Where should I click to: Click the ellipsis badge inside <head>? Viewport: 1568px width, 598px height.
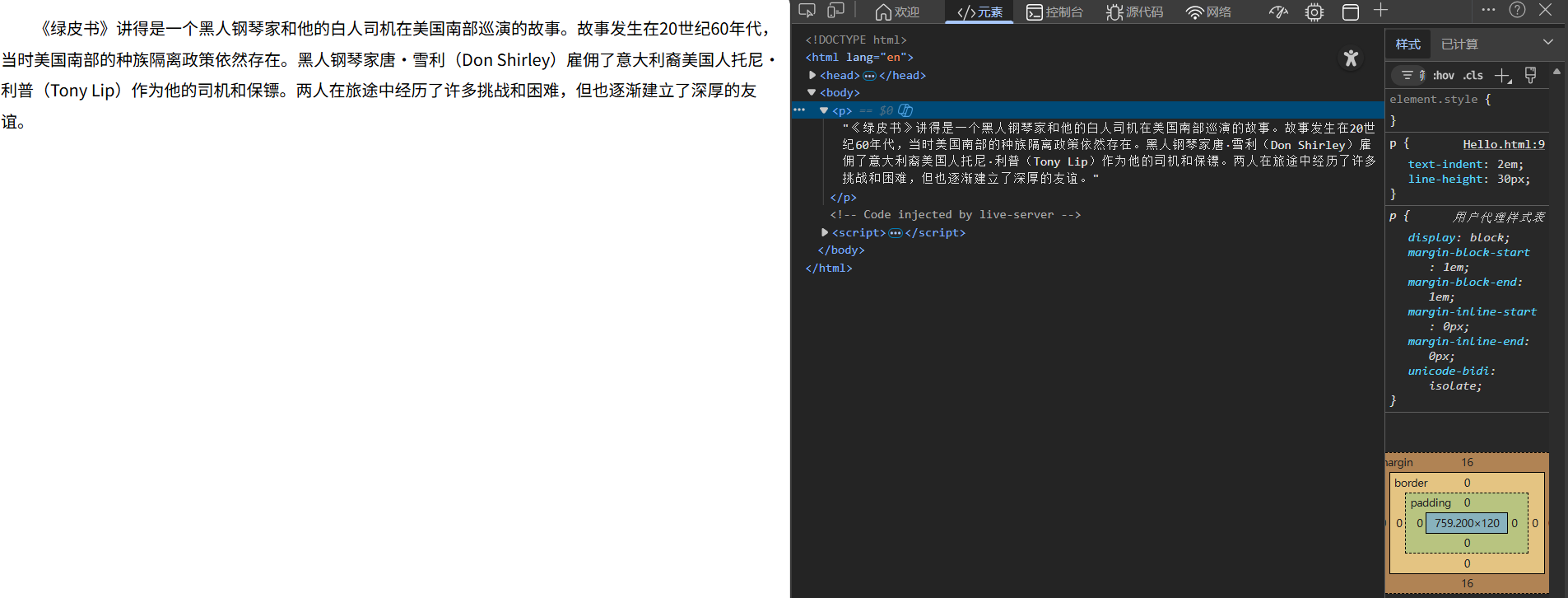[x=869, y=76]
